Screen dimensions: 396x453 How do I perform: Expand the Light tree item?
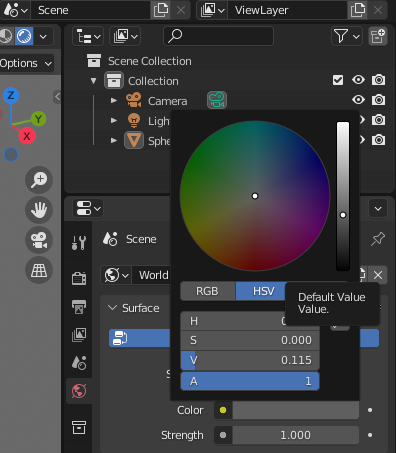click(114, 121)
